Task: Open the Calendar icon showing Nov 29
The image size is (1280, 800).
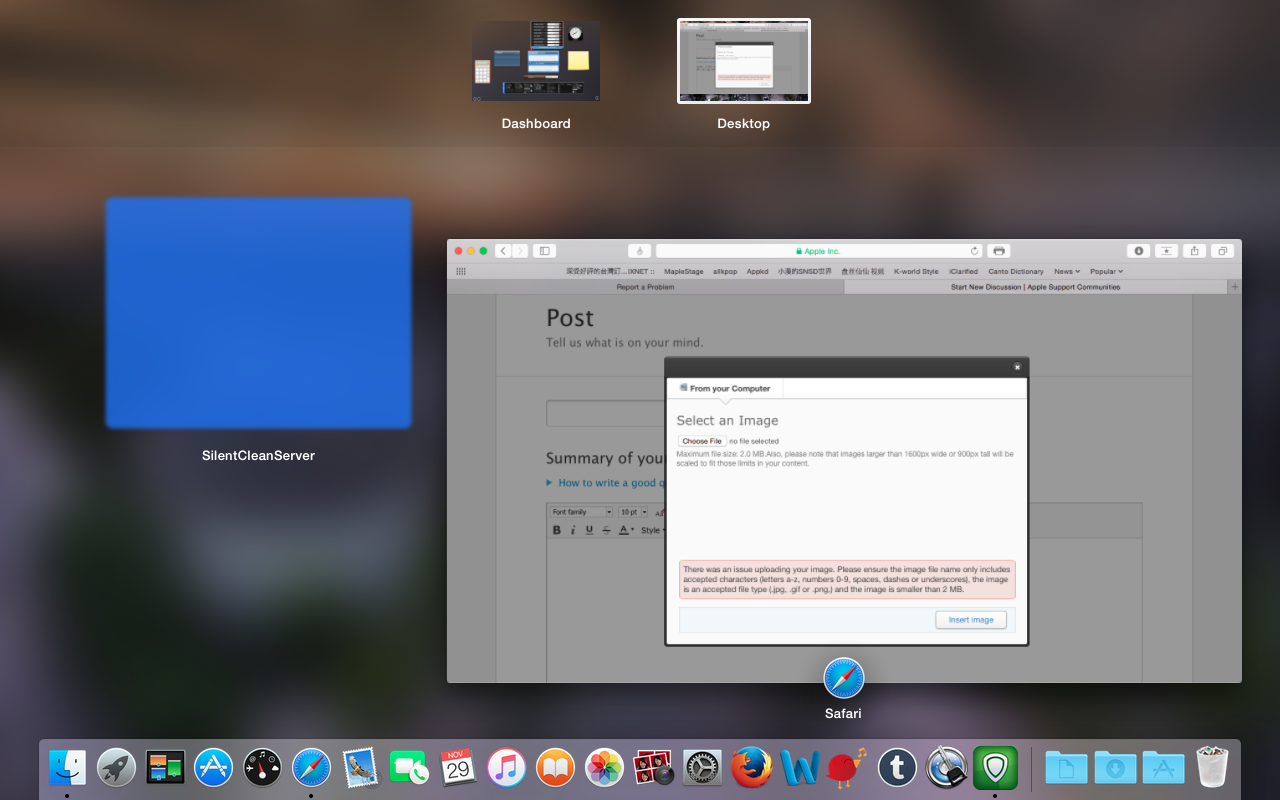Action: coord(458,768)
